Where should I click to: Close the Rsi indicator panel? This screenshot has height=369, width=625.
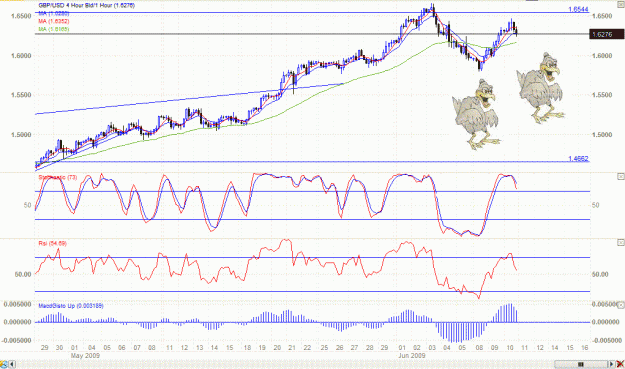pos(621,242)
